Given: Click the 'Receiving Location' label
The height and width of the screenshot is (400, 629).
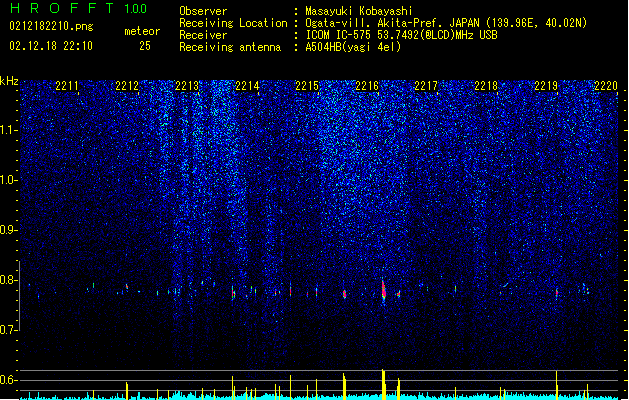Looking at the screenshot, I should tap(233, 23).
